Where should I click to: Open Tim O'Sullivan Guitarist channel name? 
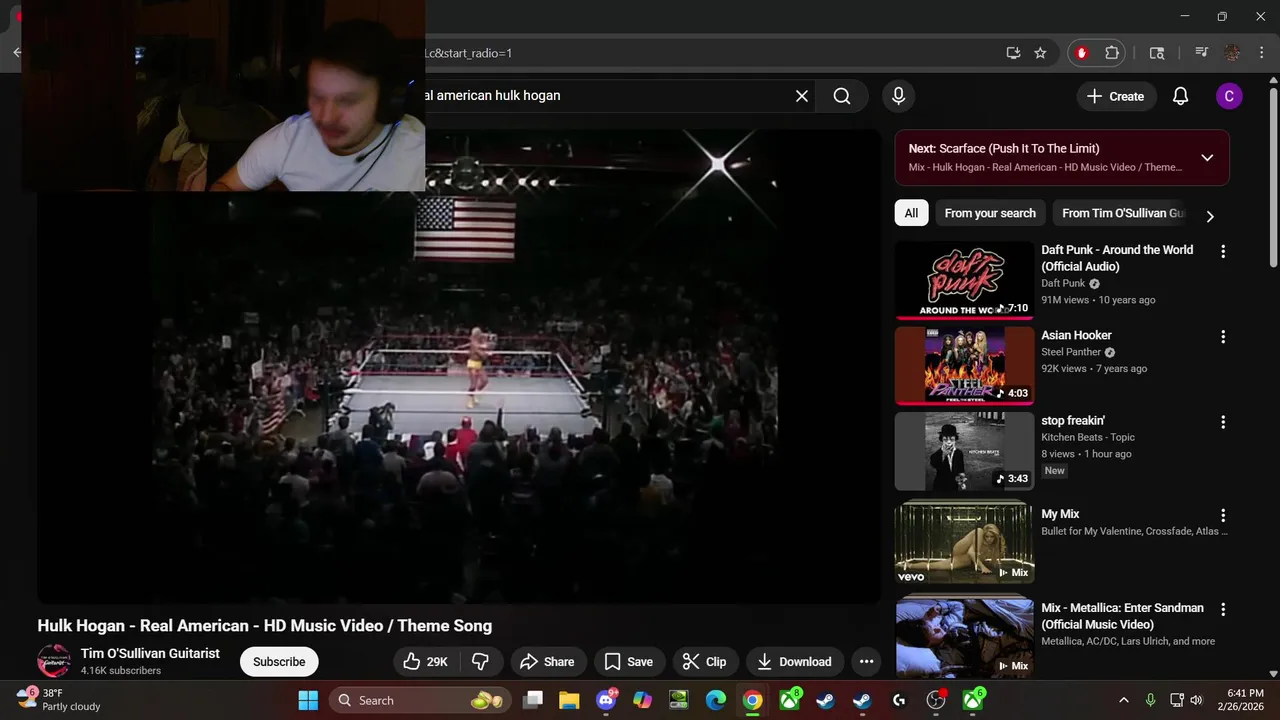[x=150, y=653]
